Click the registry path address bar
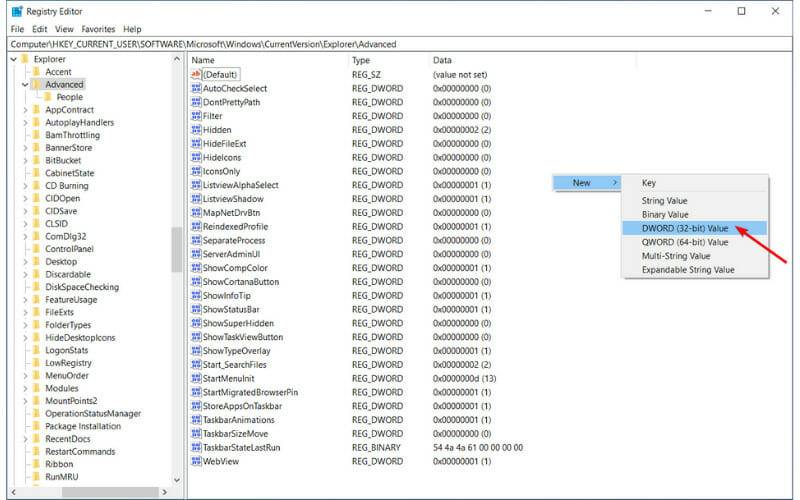The width and height of the screenshot is (800, 500). (401, 44)
